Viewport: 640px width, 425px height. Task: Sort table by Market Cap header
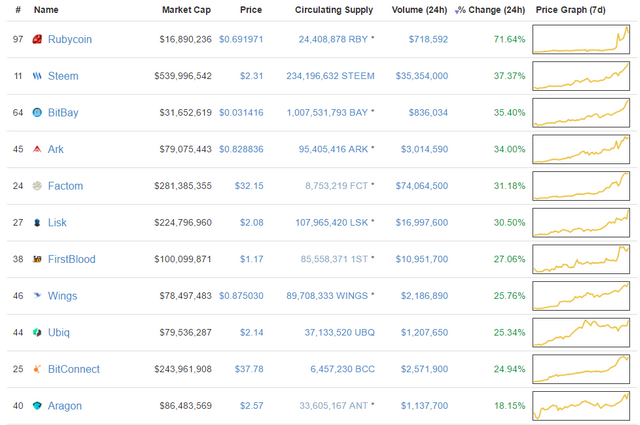point(187,10)
